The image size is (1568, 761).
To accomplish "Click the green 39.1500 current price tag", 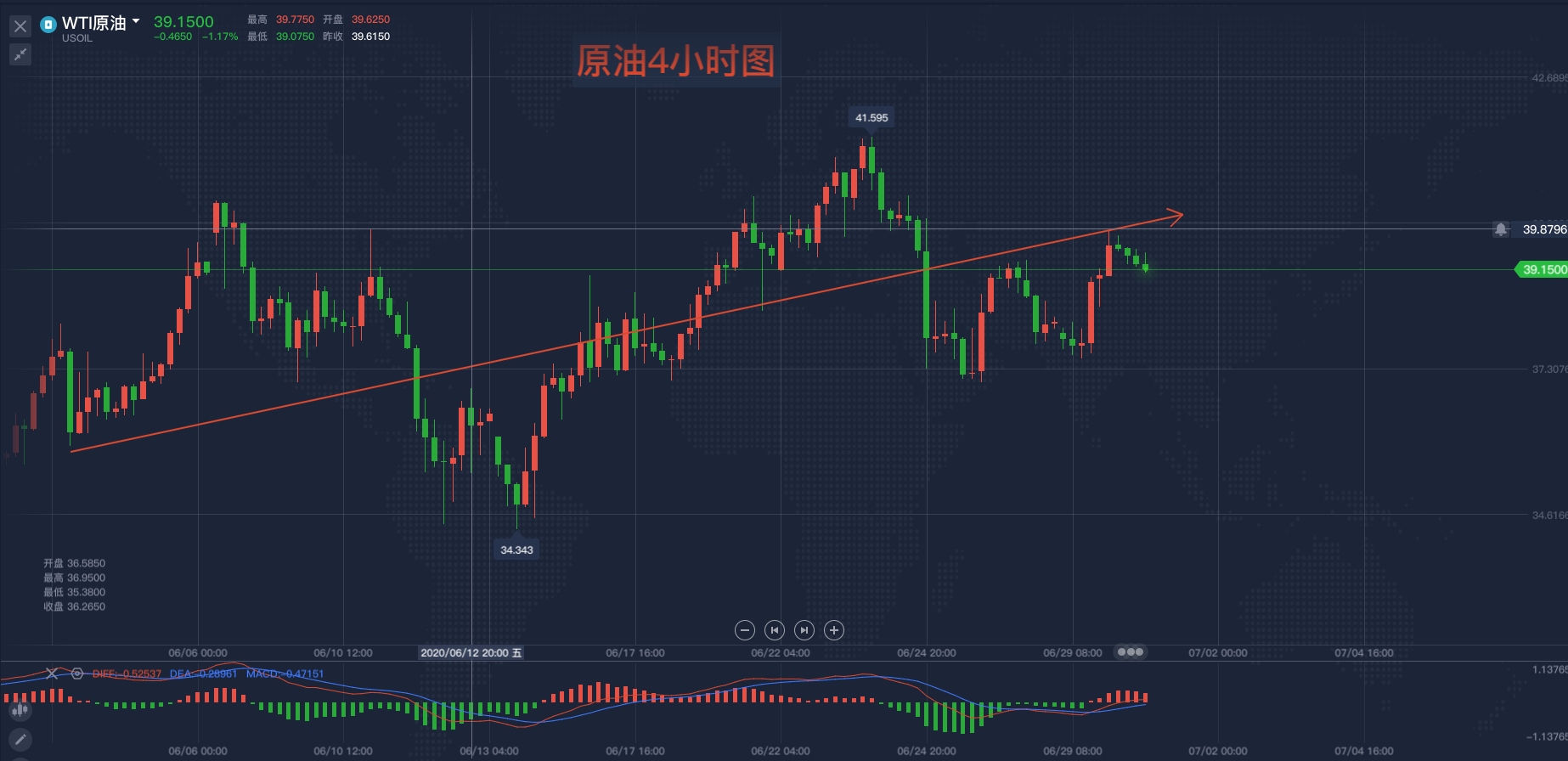I will click(1543, 269).
